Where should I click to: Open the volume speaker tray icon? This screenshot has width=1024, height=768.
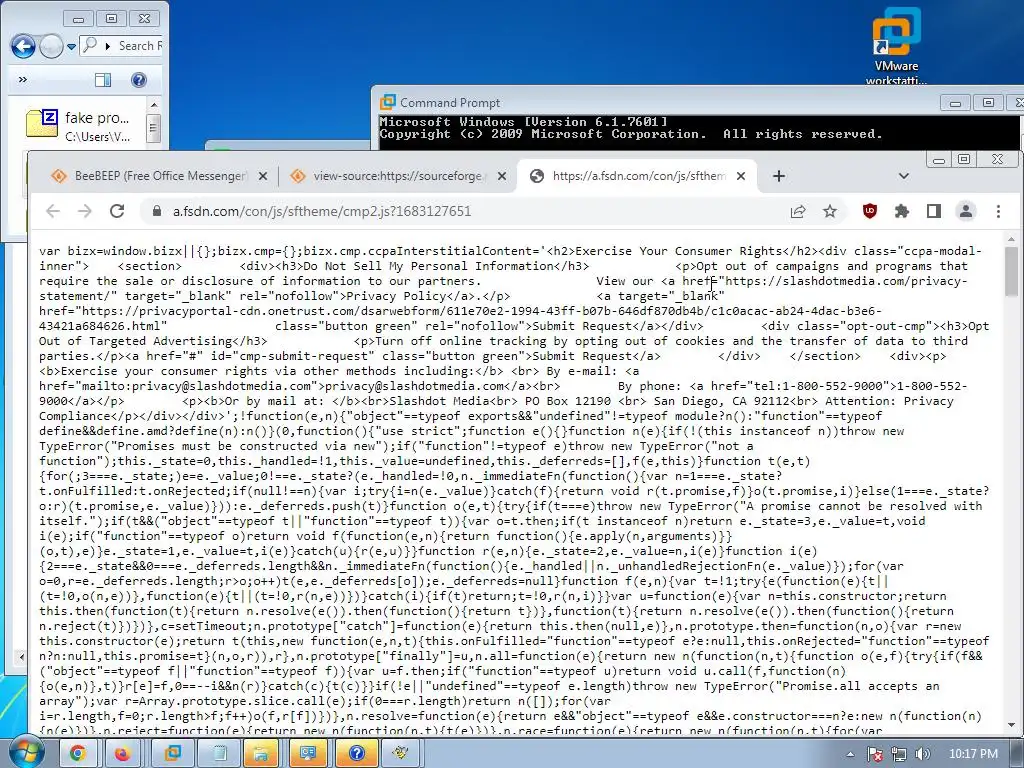pyautogui.click(x=922, y=754)
